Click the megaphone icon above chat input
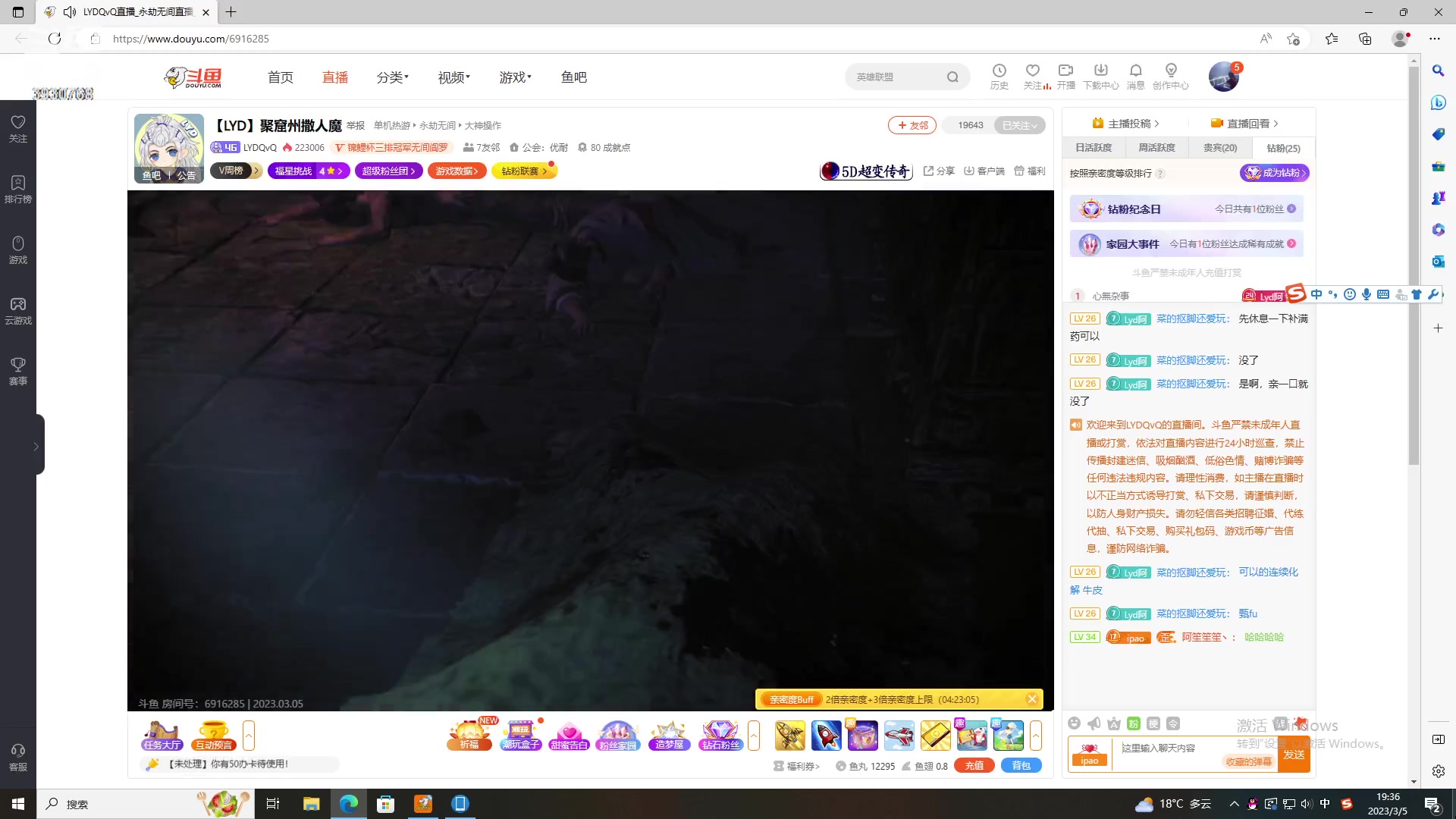 point(1094,723)
